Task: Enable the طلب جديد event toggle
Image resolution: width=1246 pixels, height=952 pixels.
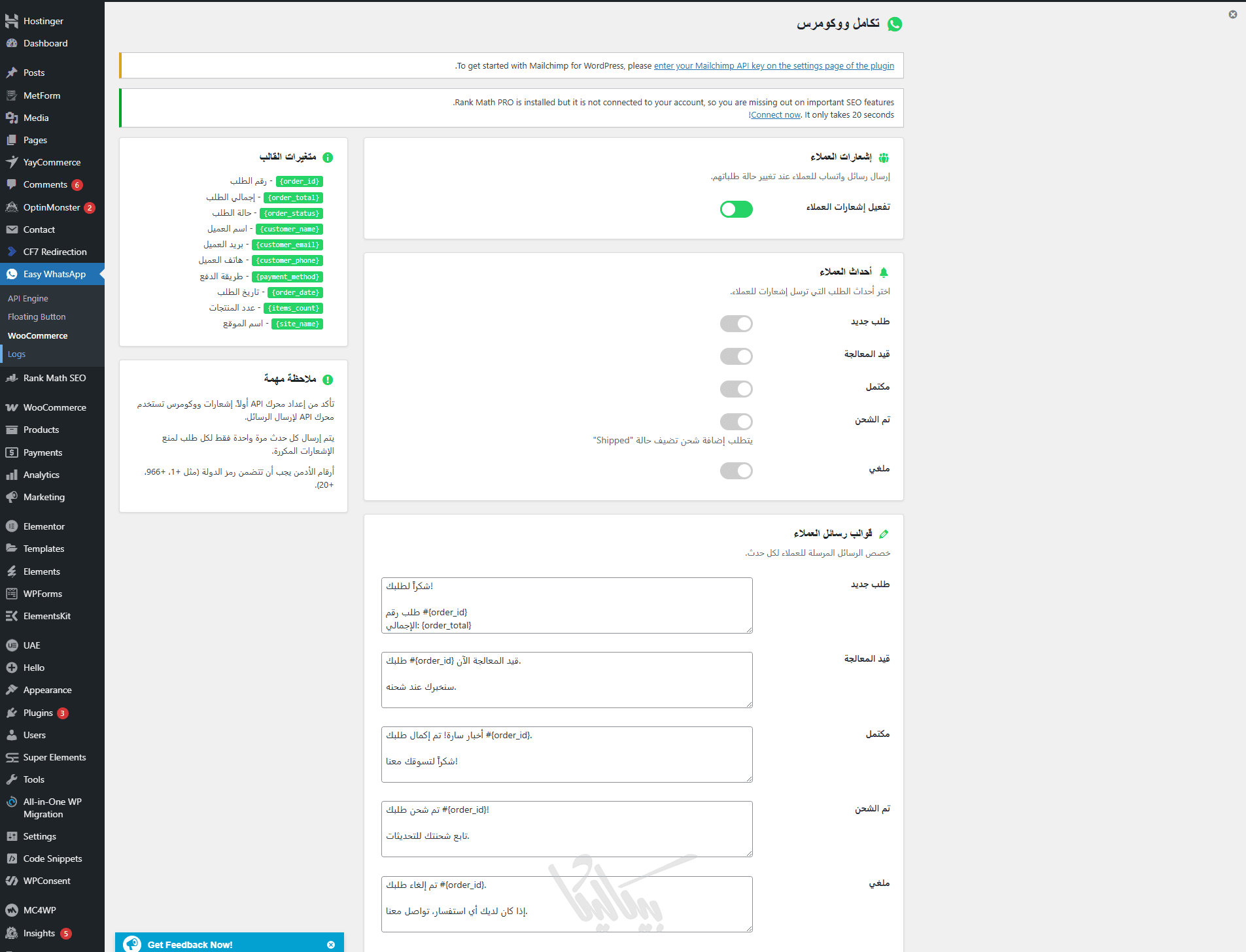Action: pos(736,324)
